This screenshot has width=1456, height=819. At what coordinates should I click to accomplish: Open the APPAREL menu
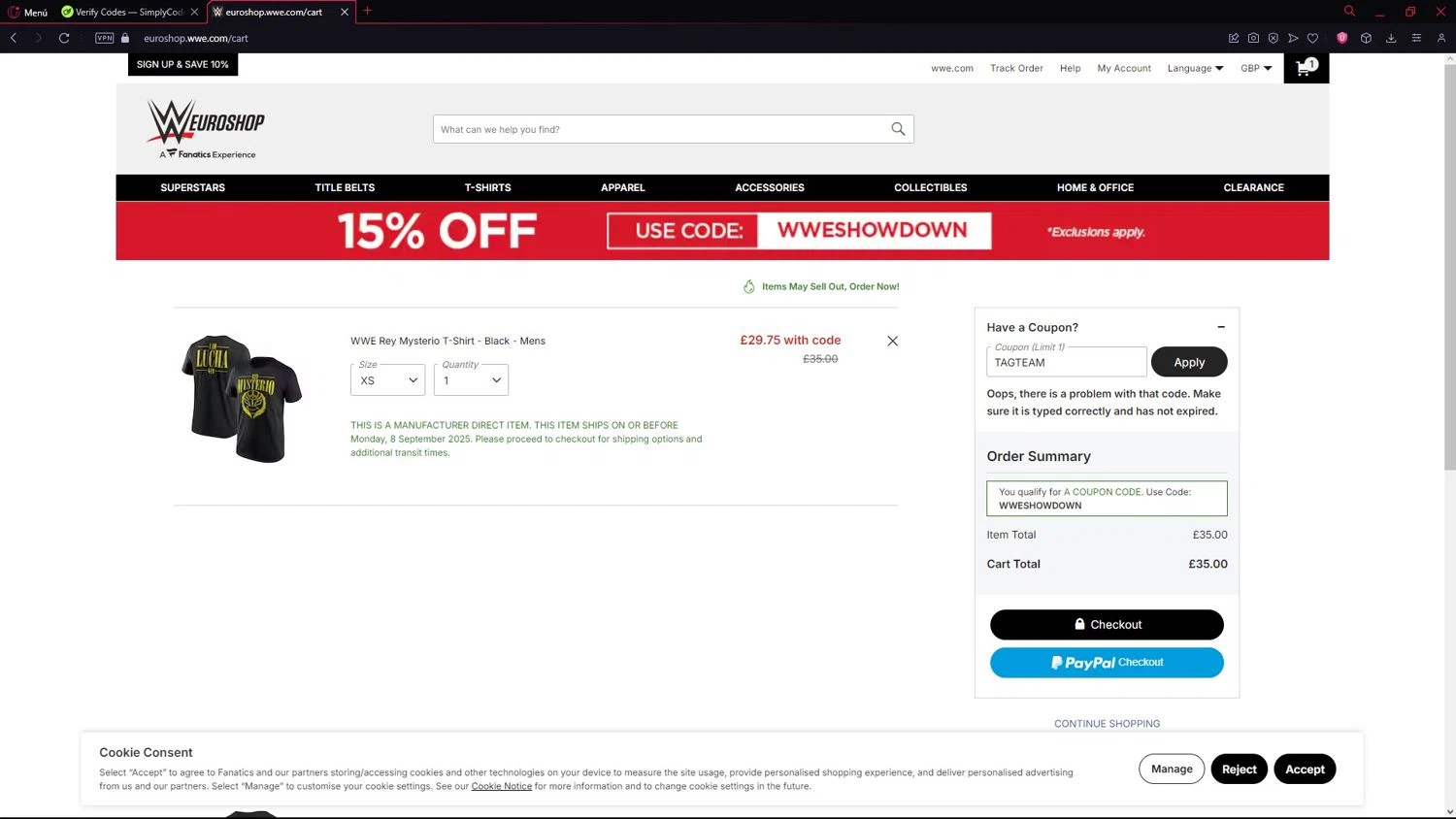pos(622,187)
